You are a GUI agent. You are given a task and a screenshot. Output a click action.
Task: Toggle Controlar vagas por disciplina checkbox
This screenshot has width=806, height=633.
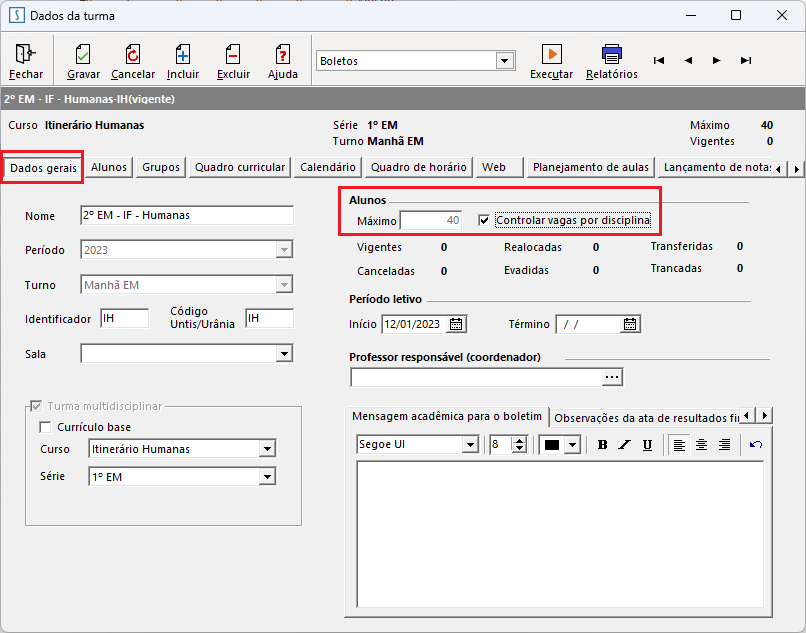point(484,221)
